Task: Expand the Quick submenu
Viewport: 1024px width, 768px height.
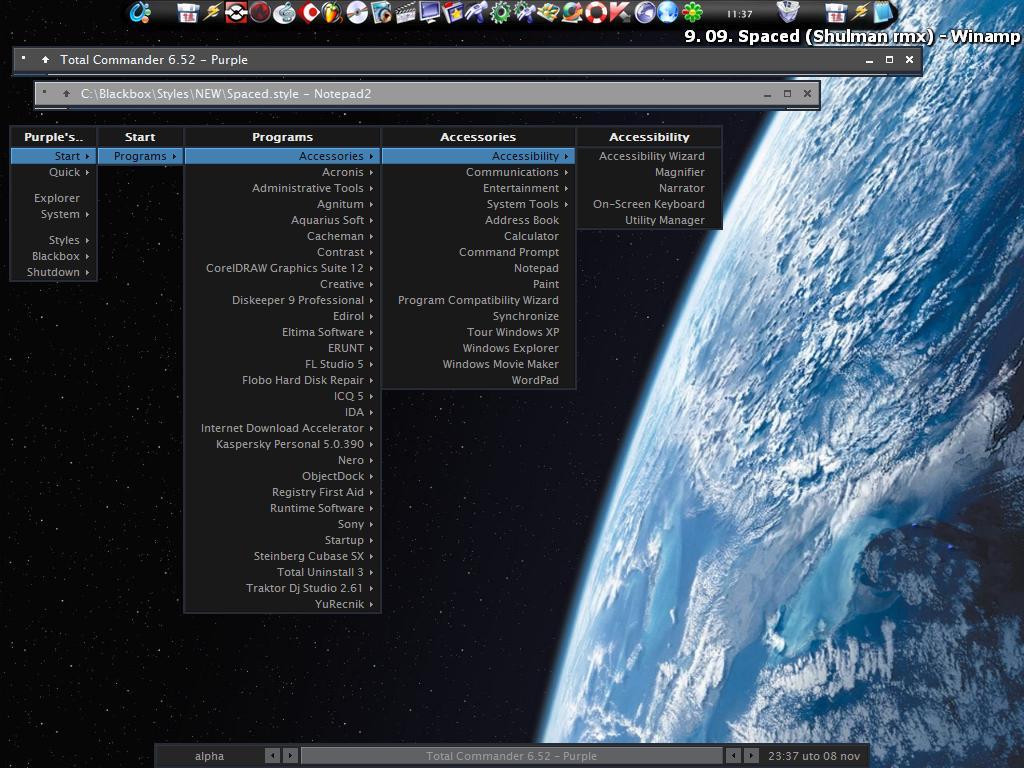Action: (54, 172)
